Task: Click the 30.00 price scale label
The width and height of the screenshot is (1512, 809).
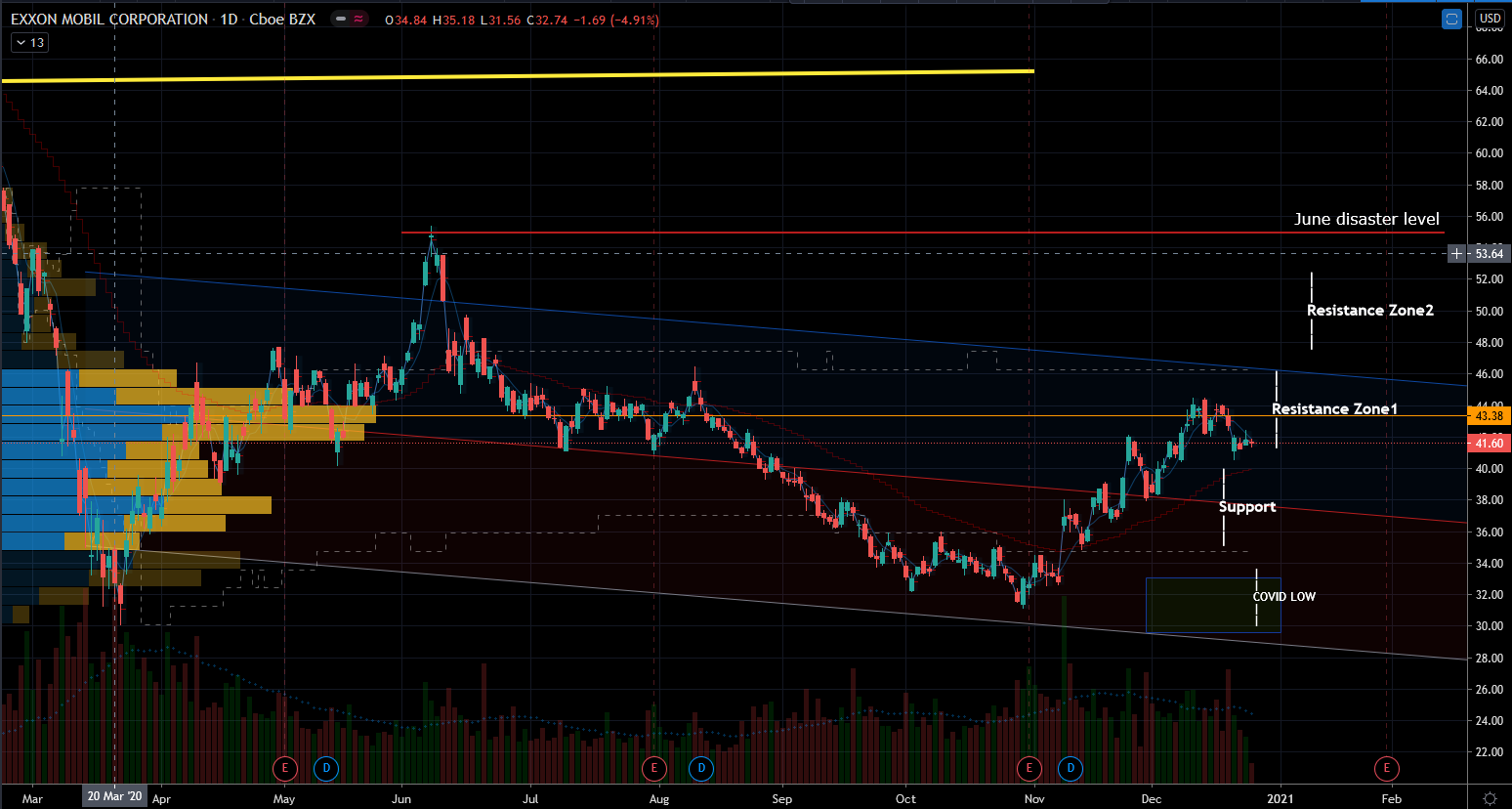Action: coord(1490,626)
